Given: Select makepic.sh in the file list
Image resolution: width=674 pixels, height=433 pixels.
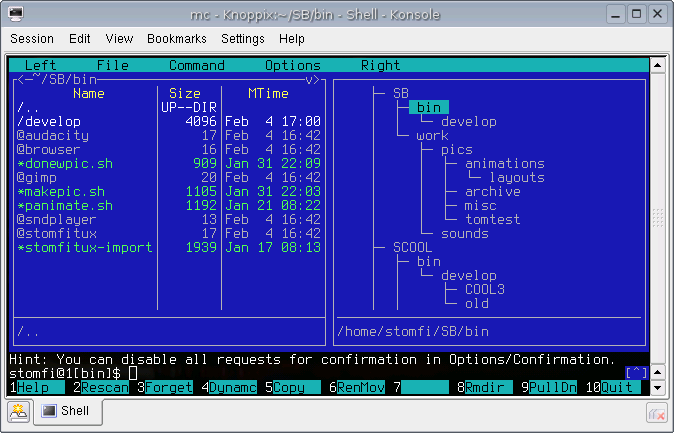Looking at the screenshot, I should (x=64, y=191).
